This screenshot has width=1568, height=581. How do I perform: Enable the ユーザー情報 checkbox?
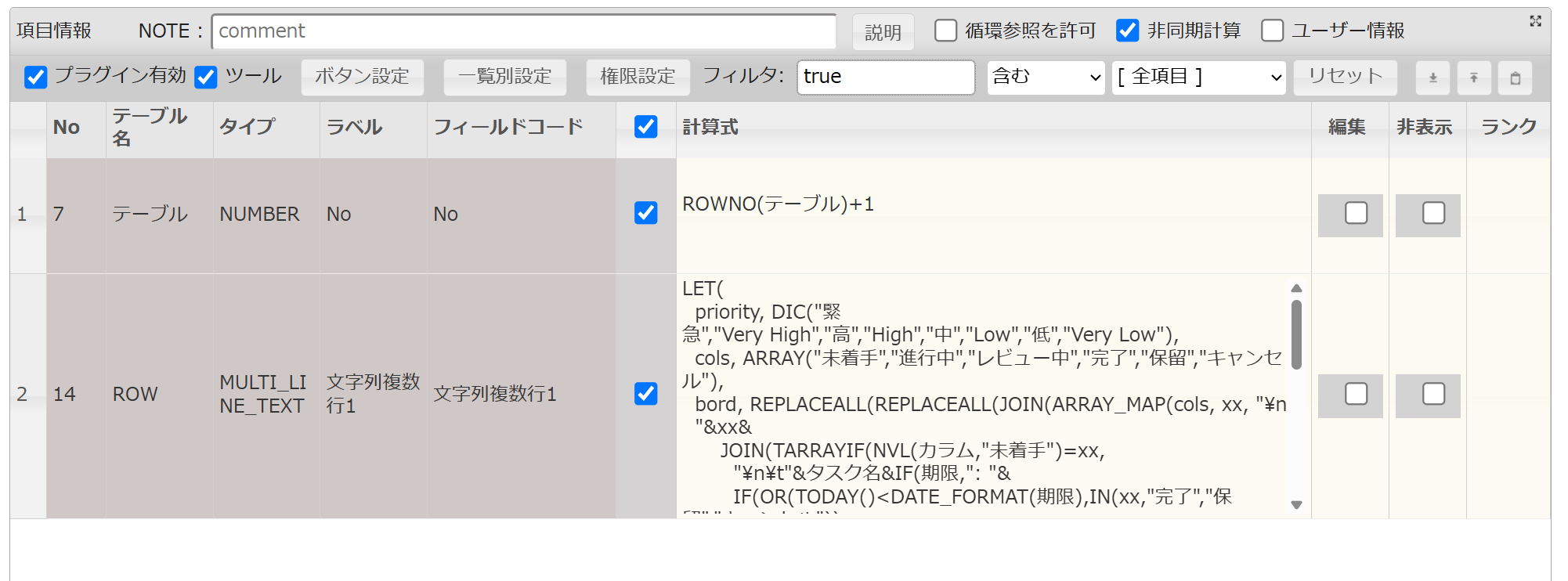pos(1273,31)
